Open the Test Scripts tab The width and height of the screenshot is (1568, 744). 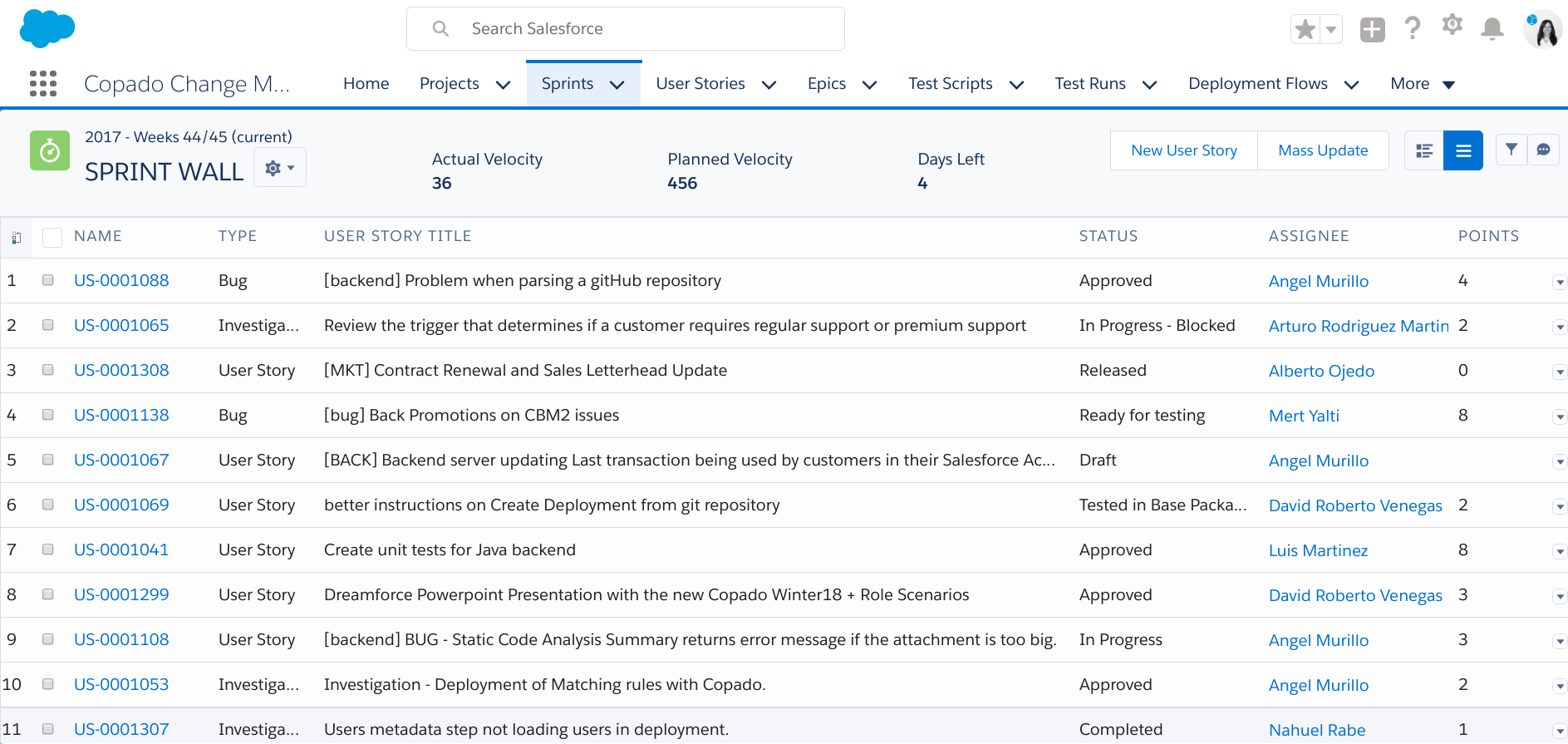click(951, 83)
